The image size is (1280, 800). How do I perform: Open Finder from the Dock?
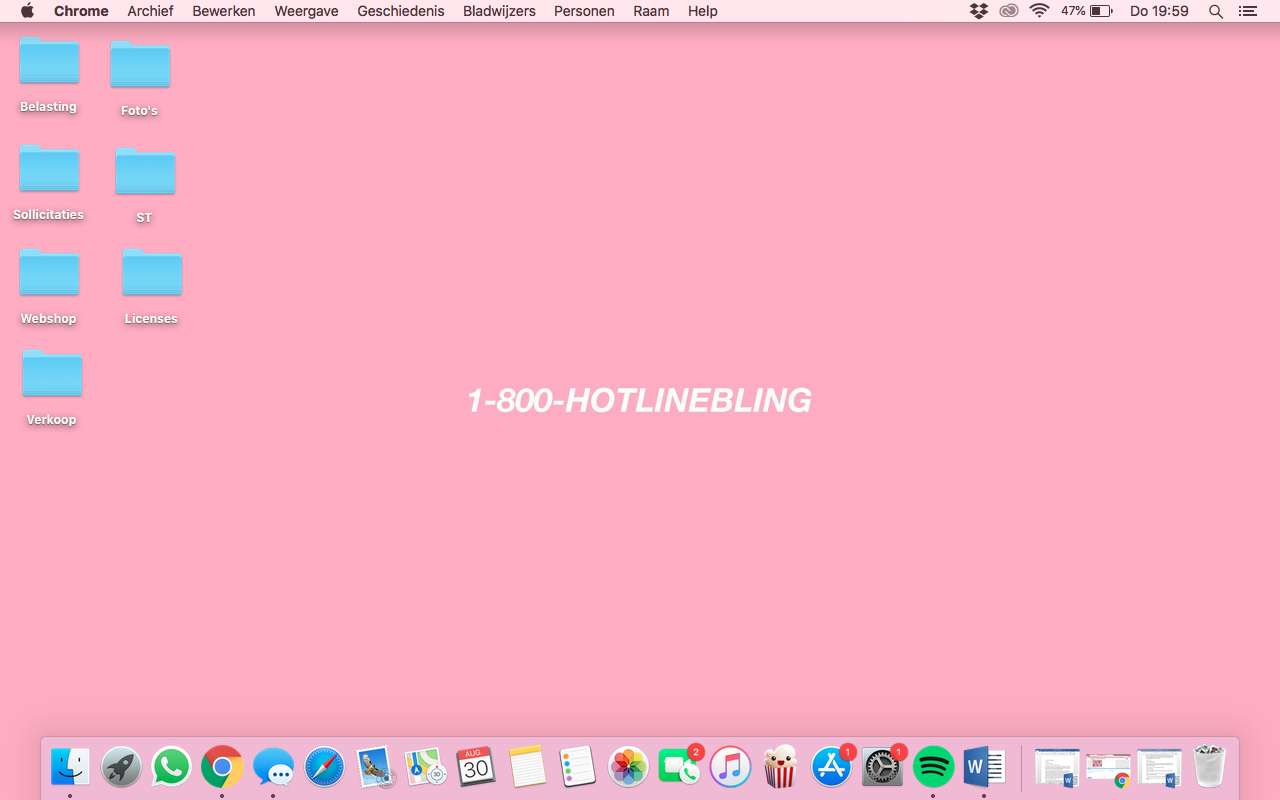(70, 767)
